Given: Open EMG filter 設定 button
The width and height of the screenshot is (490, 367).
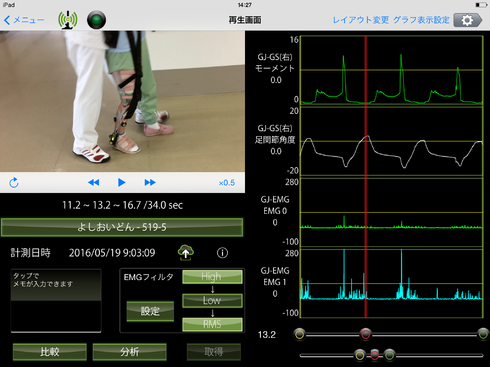Looking at the screenshot, I should tap(150, 311).
